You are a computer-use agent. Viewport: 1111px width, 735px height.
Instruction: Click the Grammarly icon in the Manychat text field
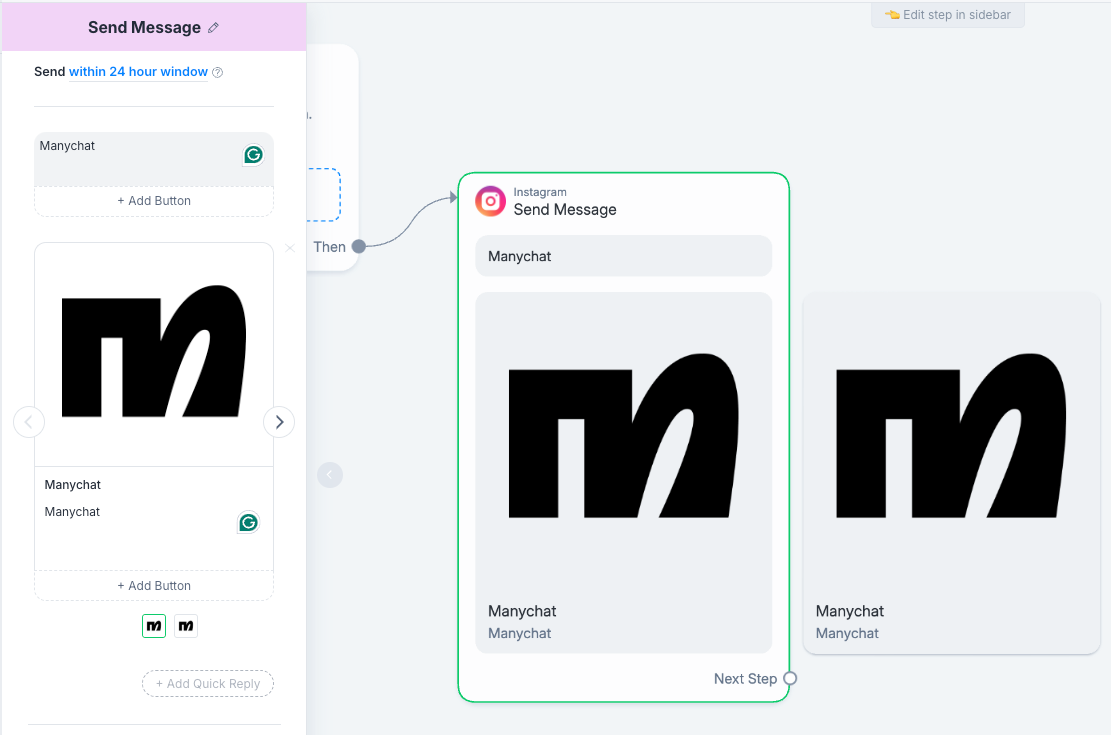click(x=253, y=155)
